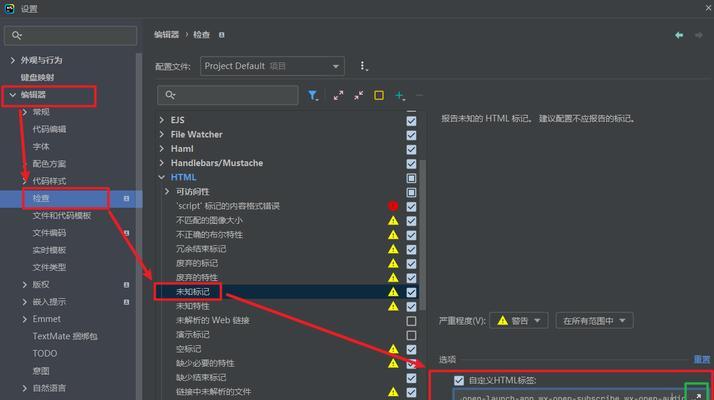Click the green plus add inspection icon
This screenshot has width=714, height=400.
400,95
